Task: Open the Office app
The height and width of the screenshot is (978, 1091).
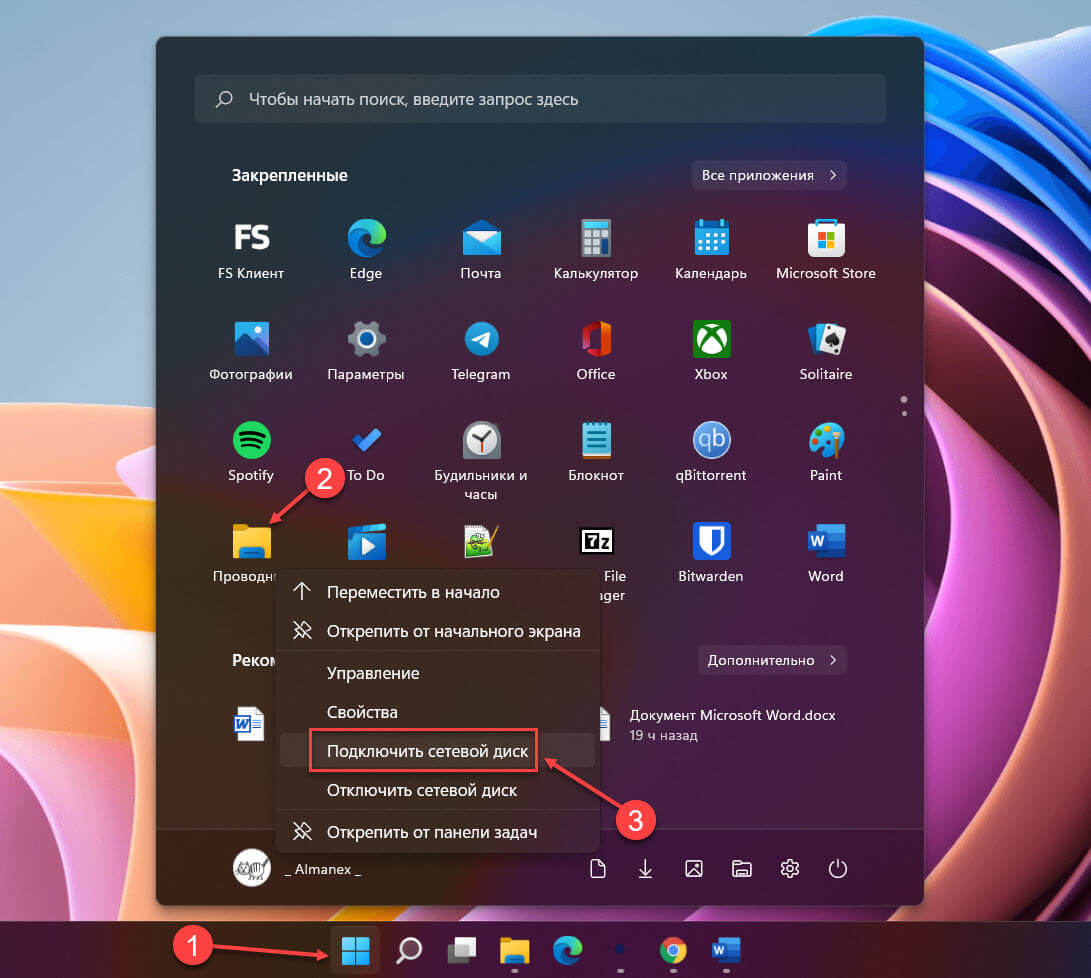Action: coord(596,351)
